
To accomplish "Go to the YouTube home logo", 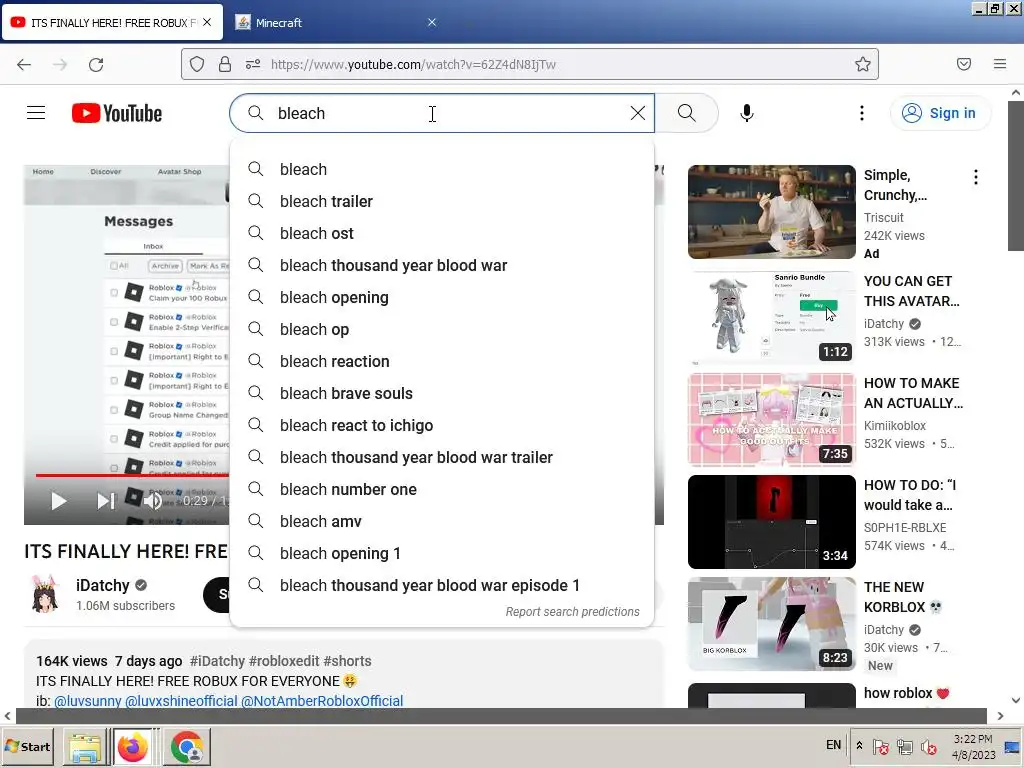I will point(117,113).
